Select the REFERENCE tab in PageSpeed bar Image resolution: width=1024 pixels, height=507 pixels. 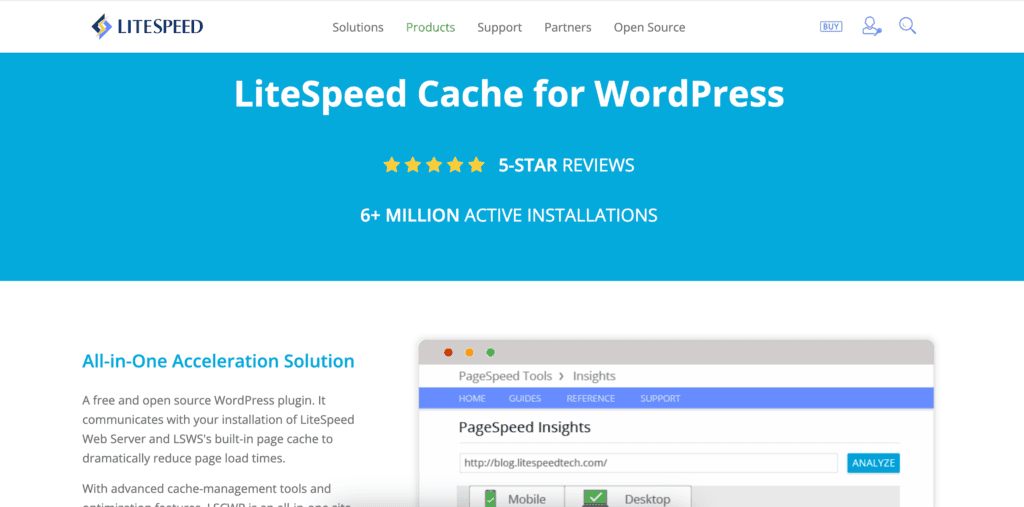[x=590, y=399]
